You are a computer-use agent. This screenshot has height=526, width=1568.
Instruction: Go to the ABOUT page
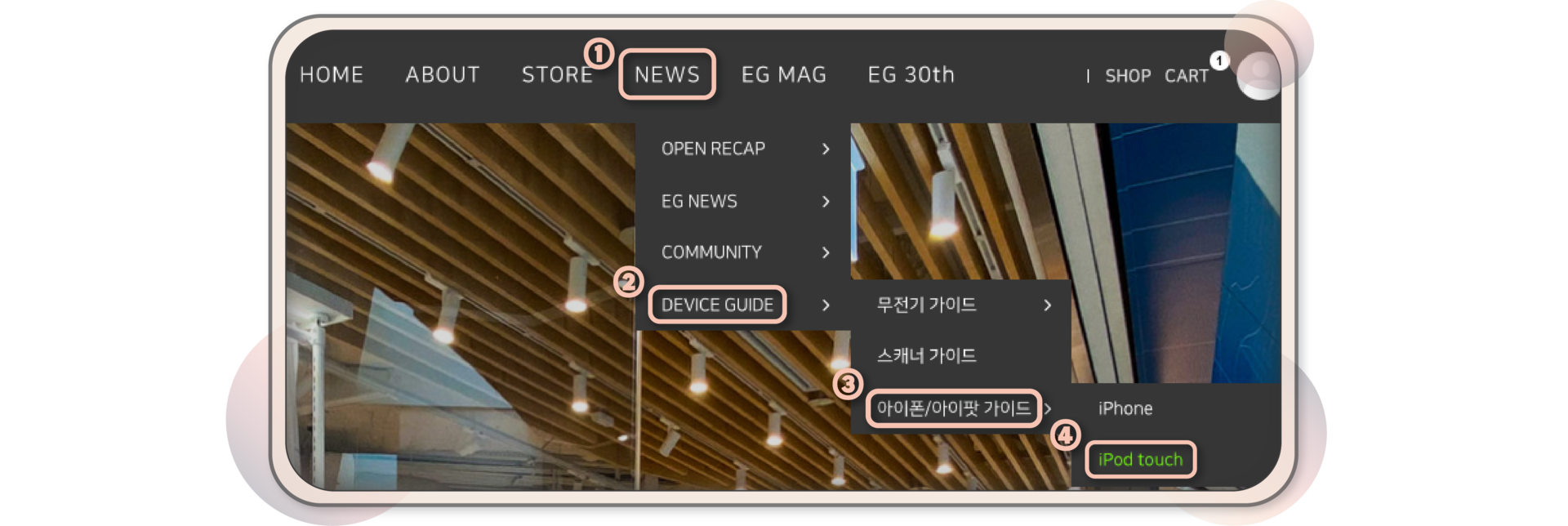click(x=443, y=74)
